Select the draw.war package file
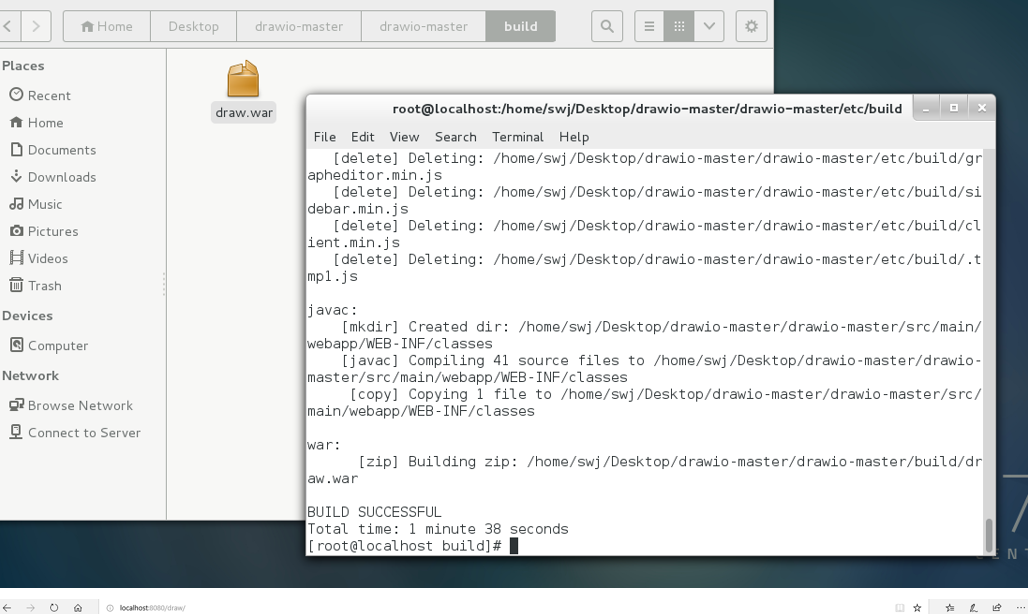1028x614 pixels. tap(243, 91)
